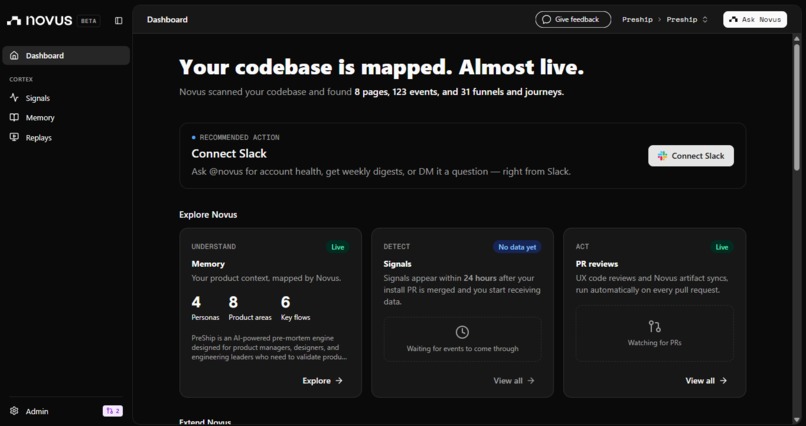Screen dimensions: 806x426
Task: Click the Live badge in PR reviews card
Action: coord(722,247)
